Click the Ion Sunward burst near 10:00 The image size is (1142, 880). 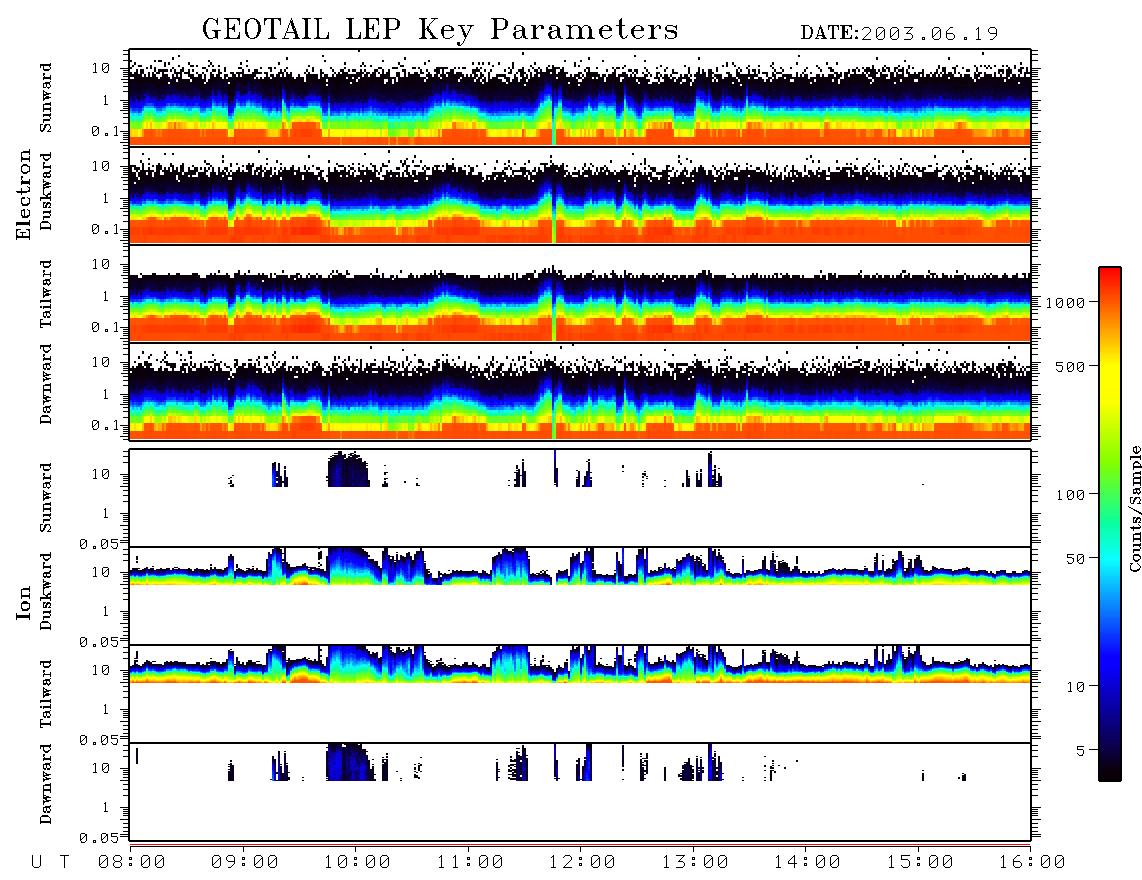pyautogui.click(x=347, y=469)
